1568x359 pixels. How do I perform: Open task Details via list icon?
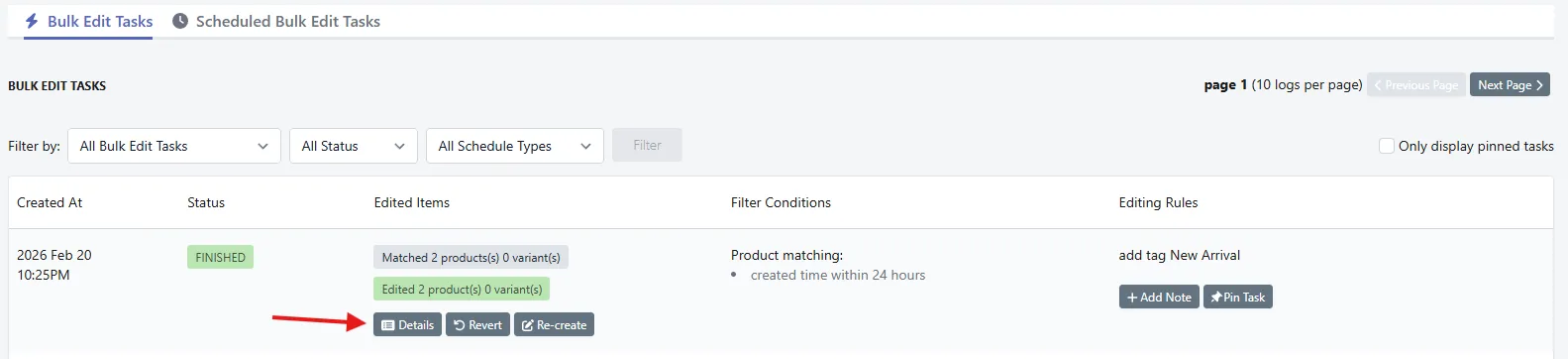pyautogui.click(x=388, y=325)
